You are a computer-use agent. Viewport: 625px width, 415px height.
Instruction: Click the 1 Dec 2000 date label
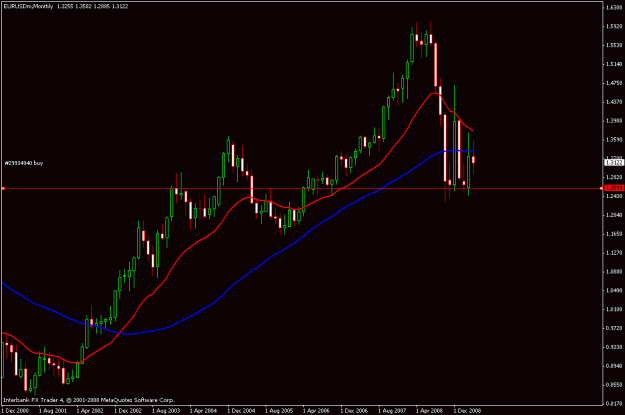[x=15, y=411]
